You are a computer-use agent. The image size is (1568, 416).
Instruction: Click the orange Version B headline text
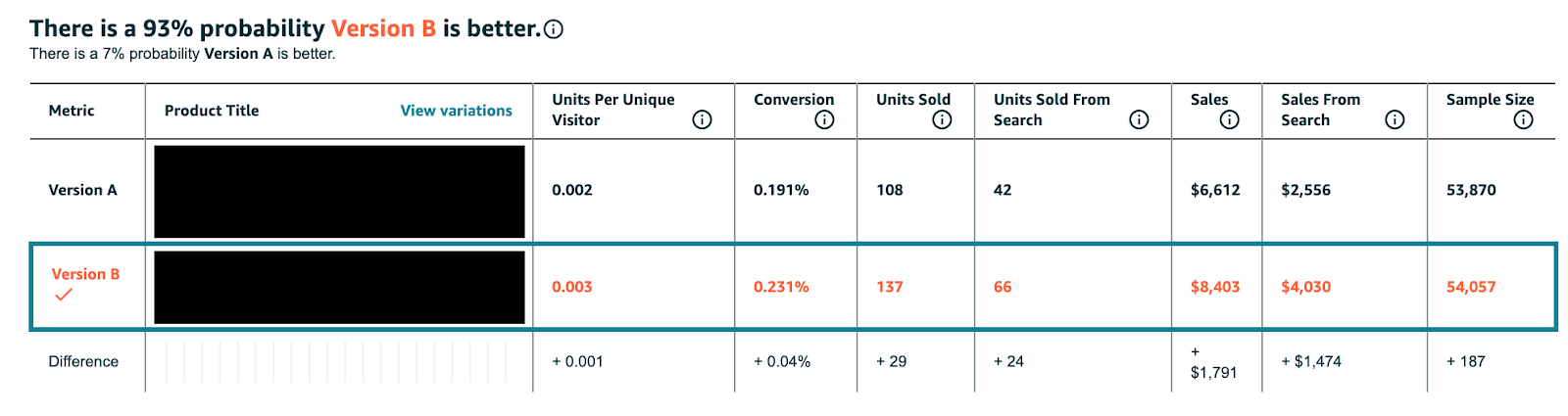[383, 29]
